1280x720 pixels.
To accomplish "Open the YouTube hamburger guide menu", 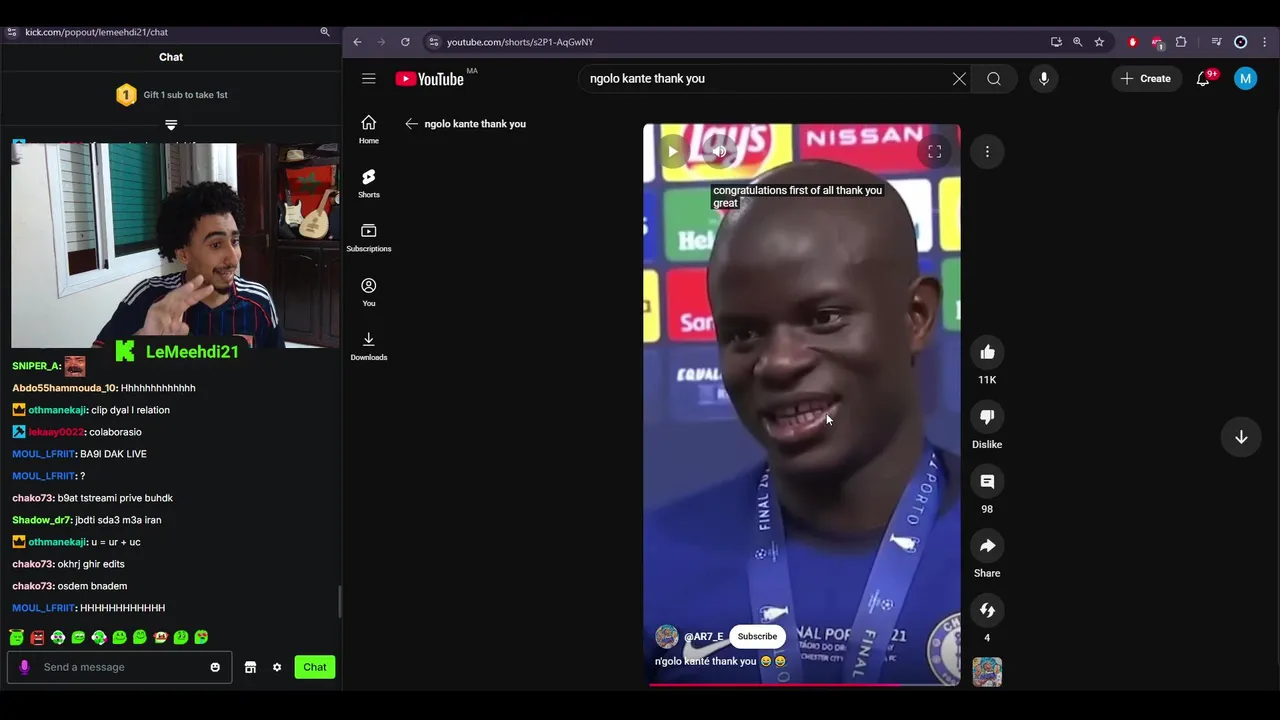I will (x=369, y=79).
